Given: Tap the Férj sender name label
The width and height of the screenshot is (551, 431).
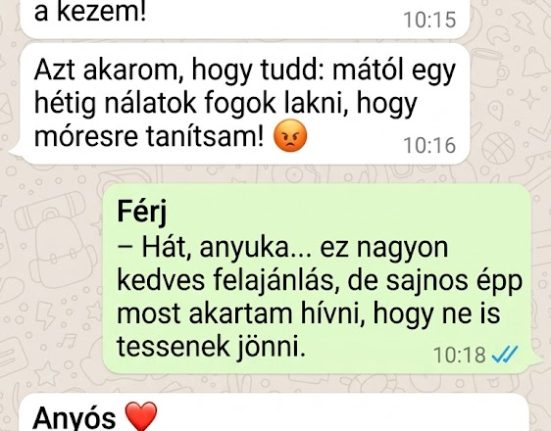Looking at the screenshot, I should pyautogui.click(x=142, y=212).
